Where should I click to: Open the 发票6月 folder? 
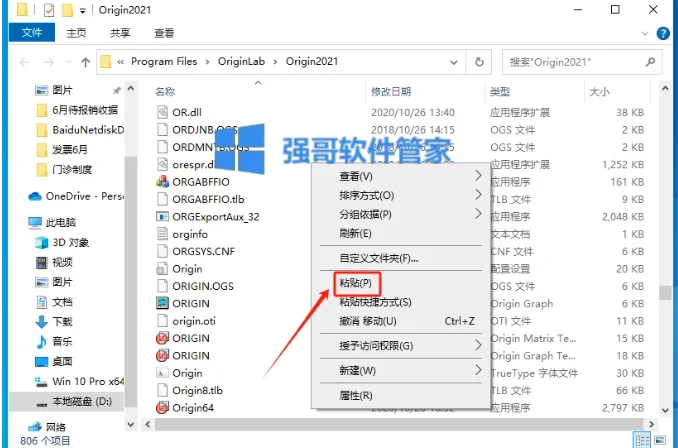pos(63,150)
